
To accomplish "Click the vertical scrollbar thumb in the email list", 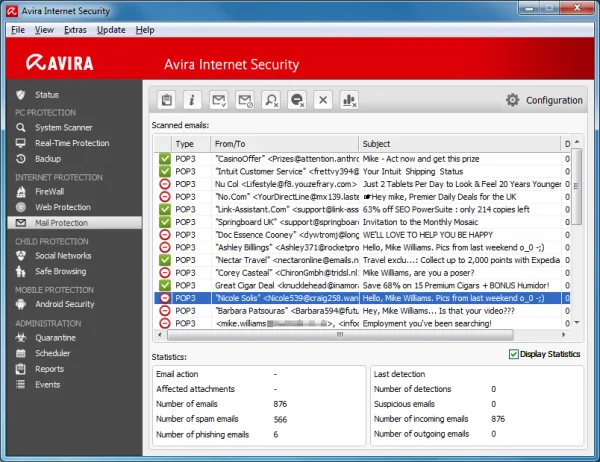I will click(577, 186).
